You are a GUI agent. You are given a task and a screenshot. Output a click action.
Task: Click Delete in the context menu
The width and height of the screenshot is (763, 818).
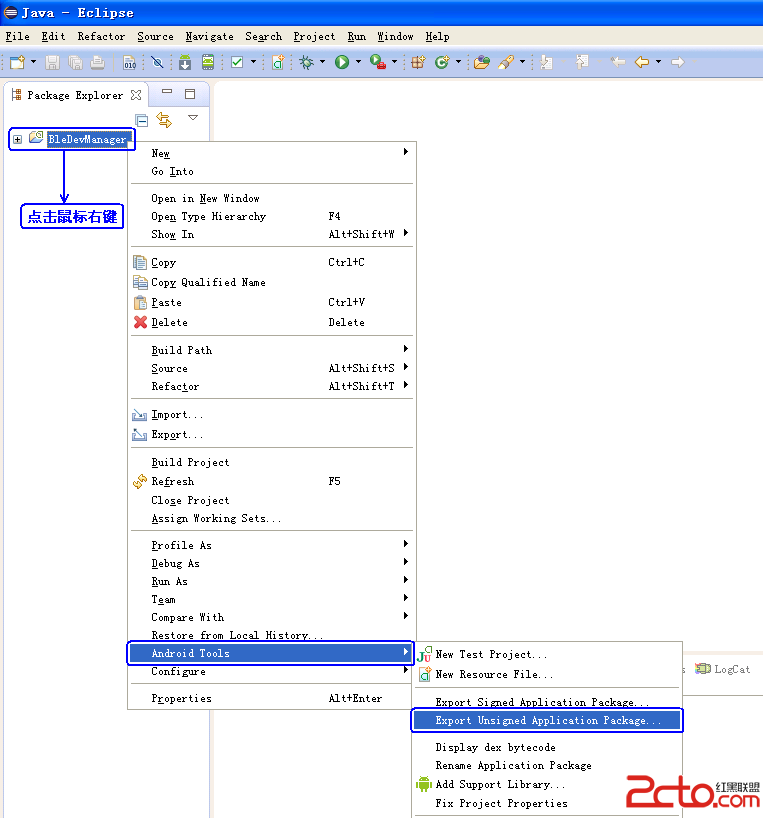pyautogui.click(x=271, y=322)
